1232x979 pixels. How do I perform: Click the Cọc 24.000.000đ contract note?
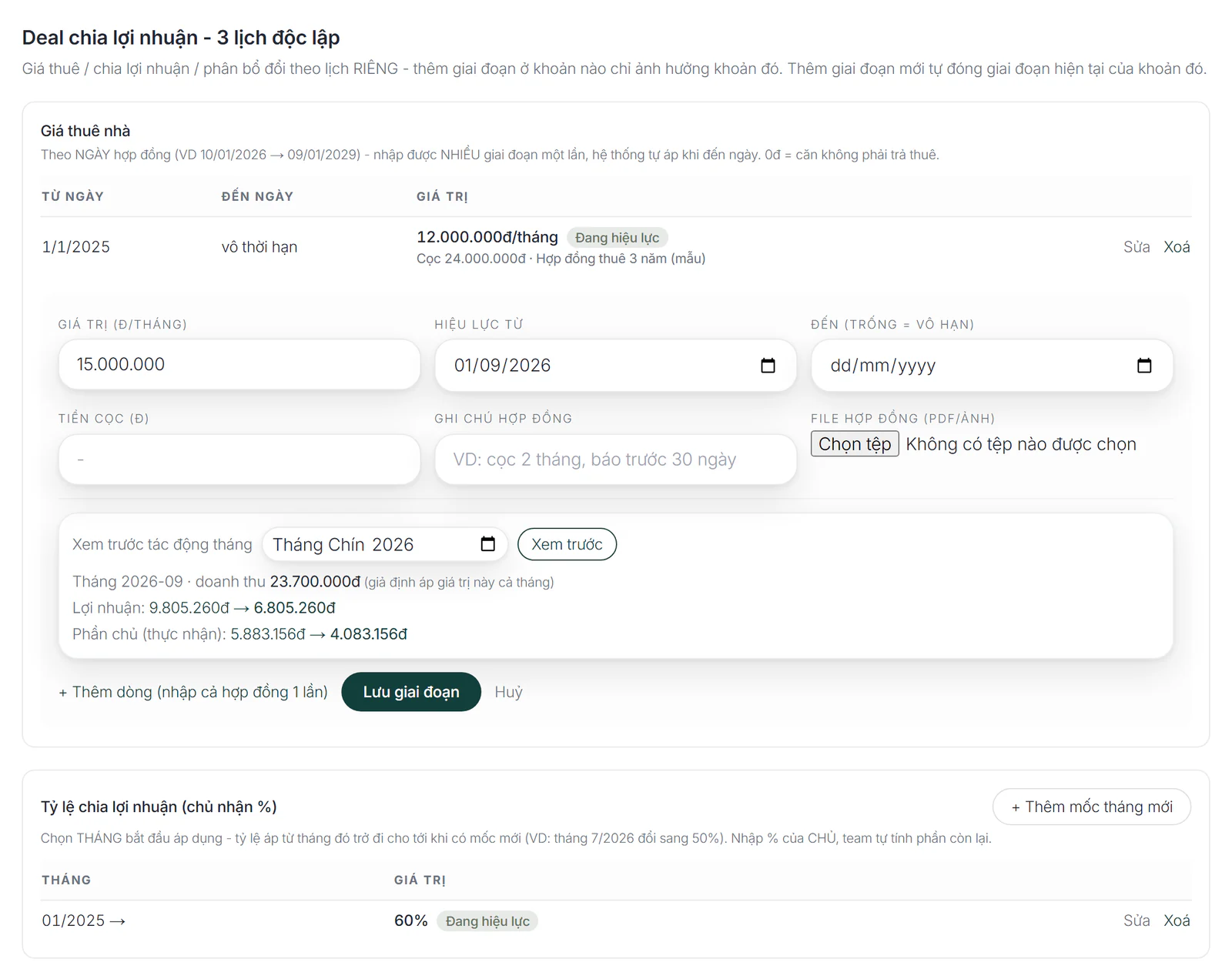click(x=561, y=259)
